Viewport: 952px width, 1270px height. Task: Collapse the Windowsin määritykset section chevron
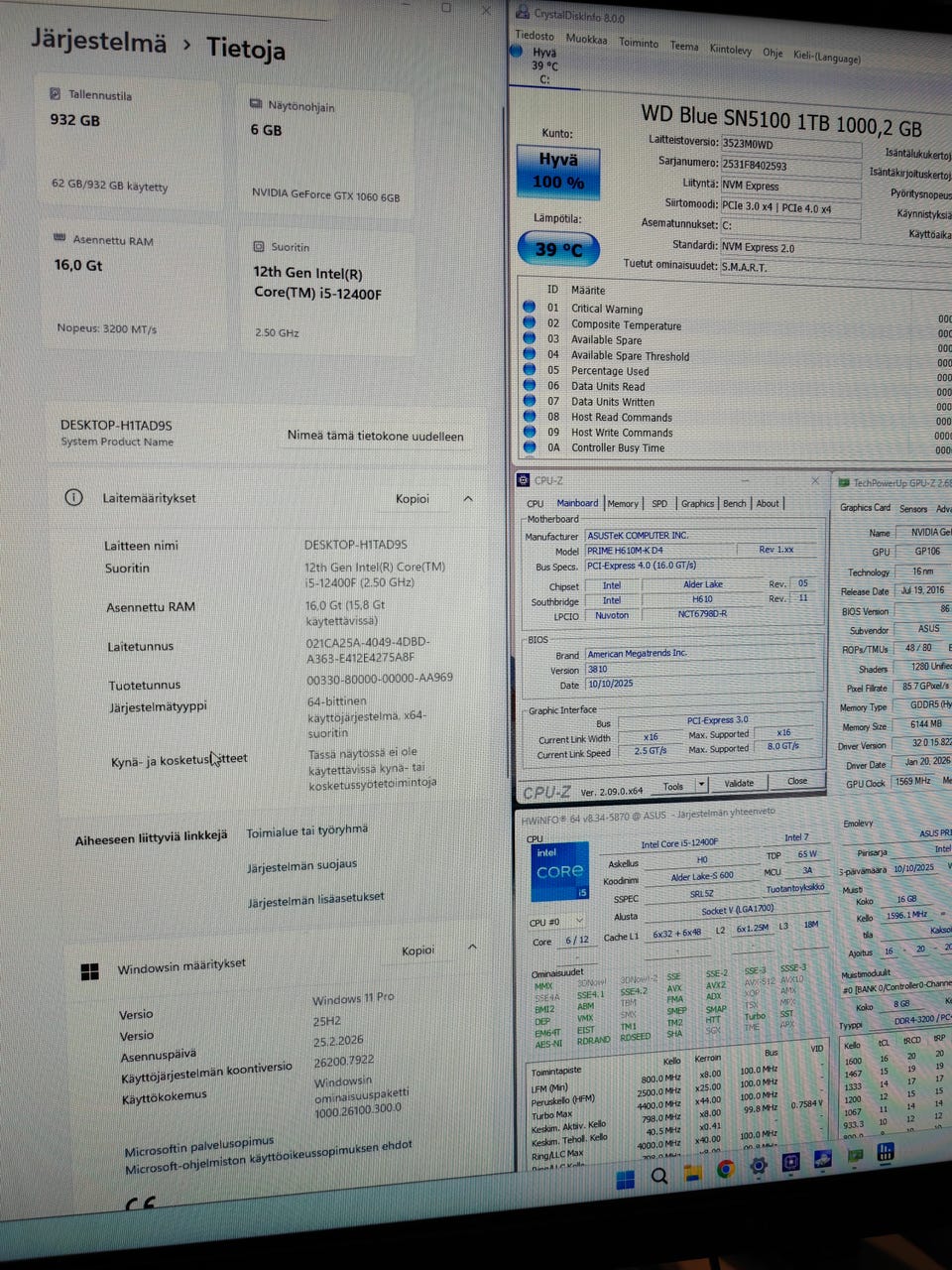[x=472, y=947]
